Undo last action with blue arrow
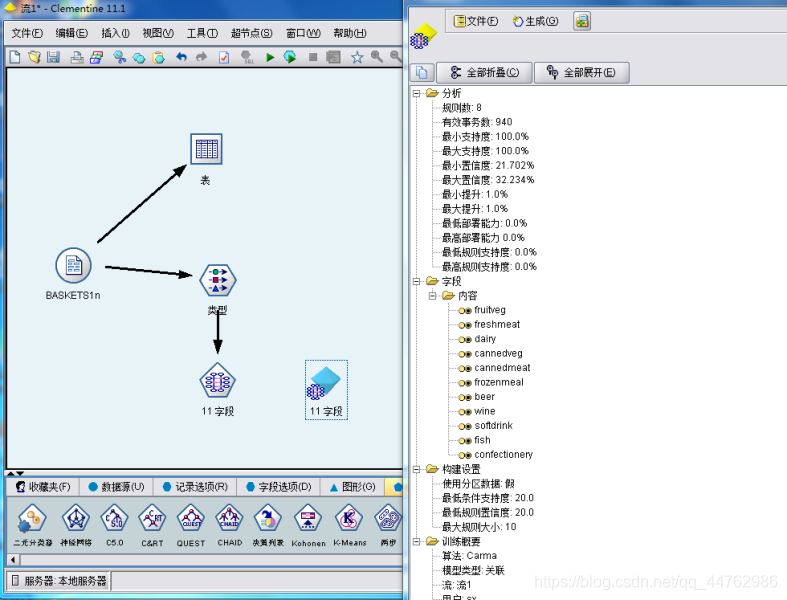The width and height of the screenshot is (787, 600). [x=181, y=57]
